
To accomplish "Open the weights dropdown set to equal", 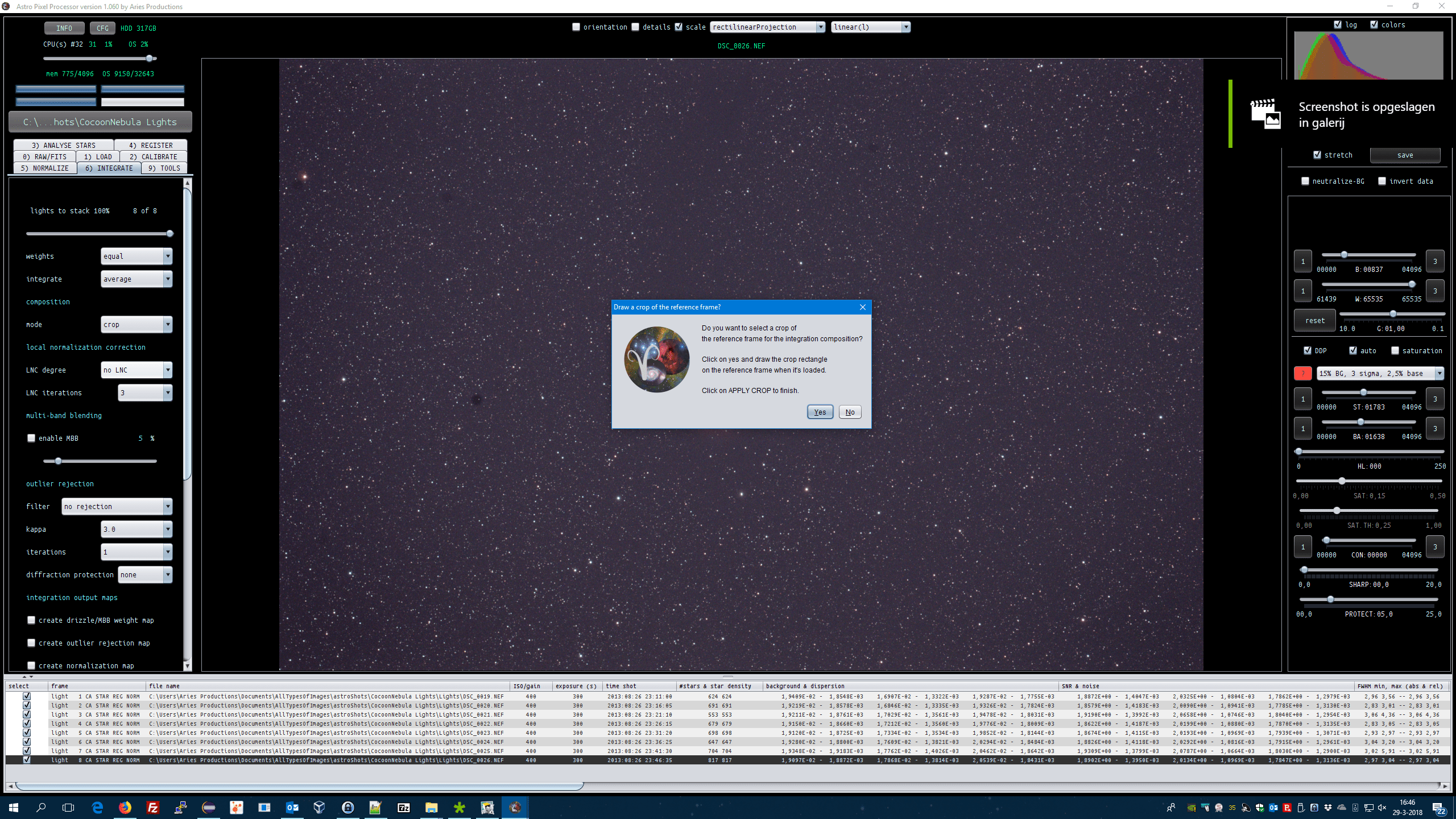I will coord(136,256).
